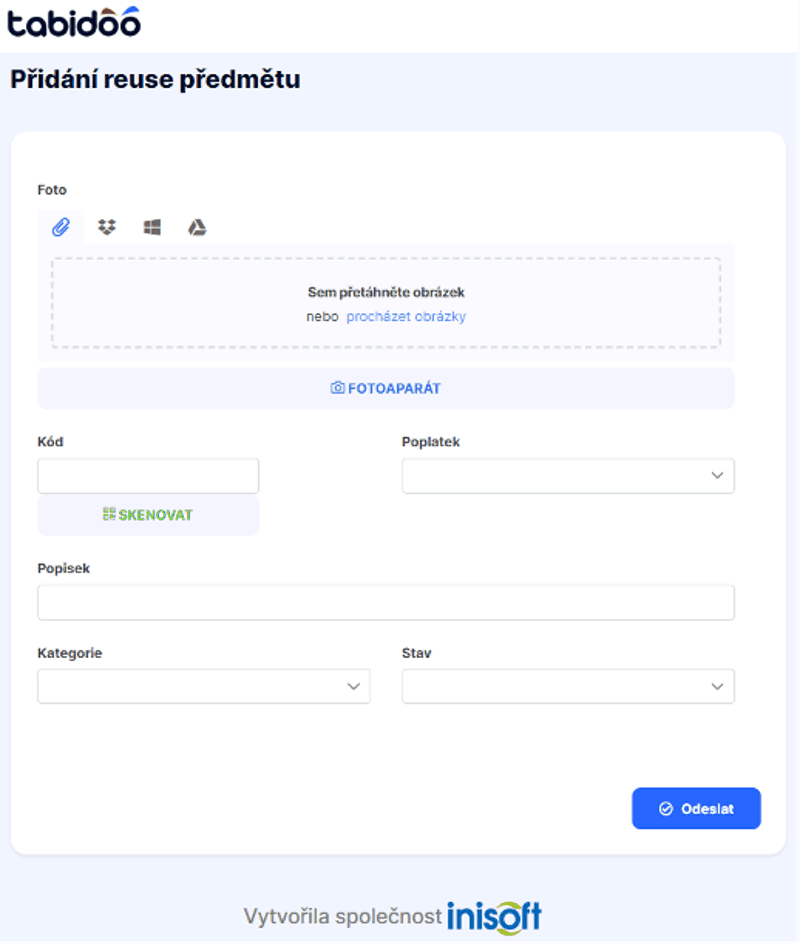Screen dimensions: 800x945
Task: Click the checkmark icon on Odeslat button
Action: (x=665, y=808)
